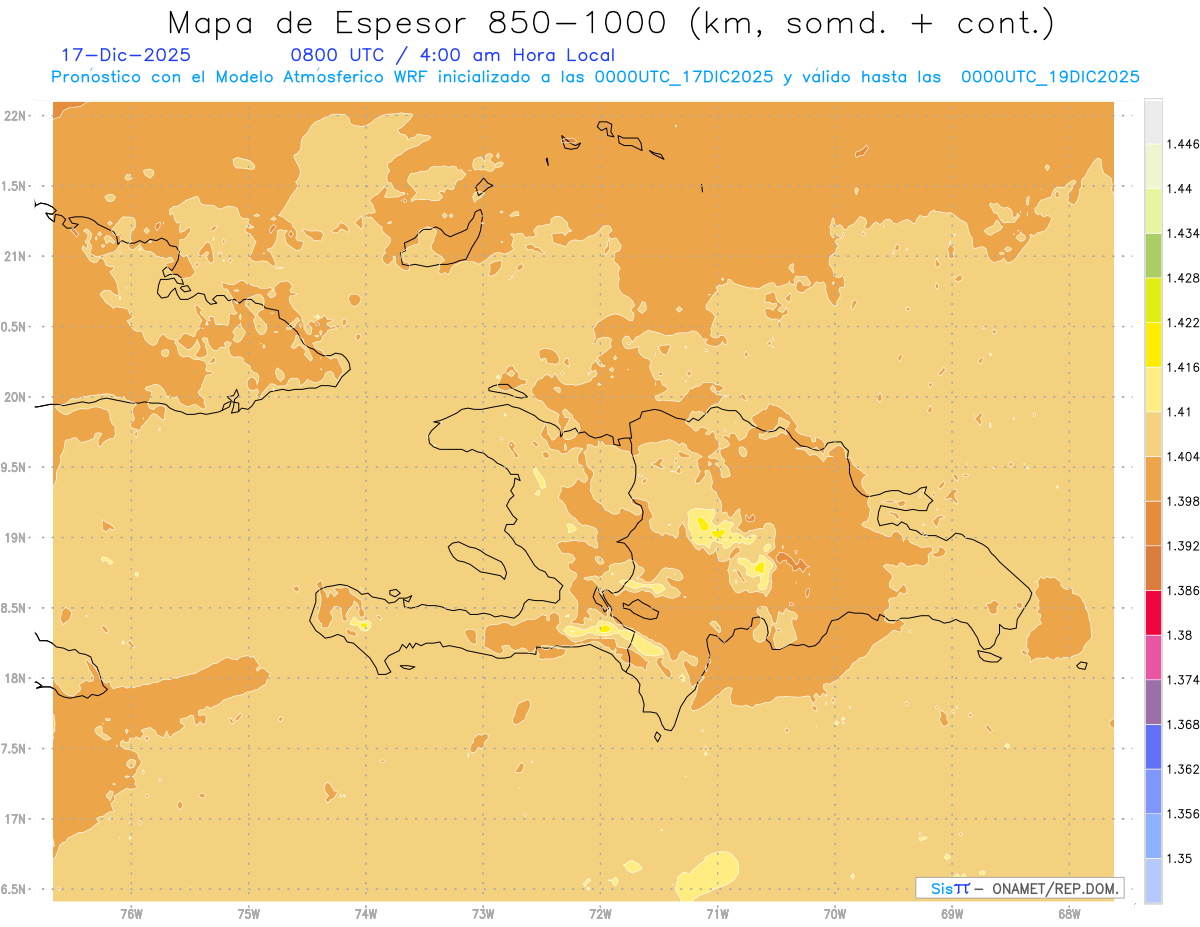Click the time text '0800 UTC / 4:00 am Hora Local'

click(x=453, y=56)
